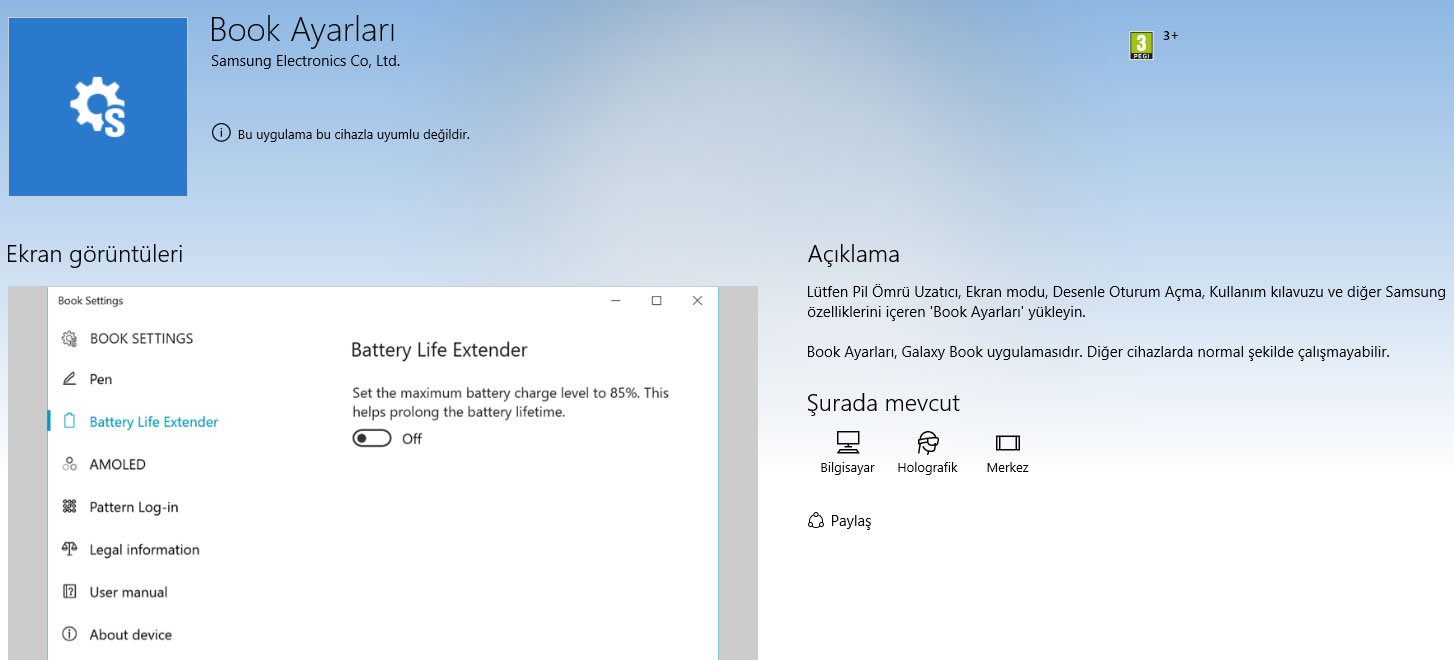Click the User manual book icon
Screen dimensions: 1454x660
pos(69,592)
